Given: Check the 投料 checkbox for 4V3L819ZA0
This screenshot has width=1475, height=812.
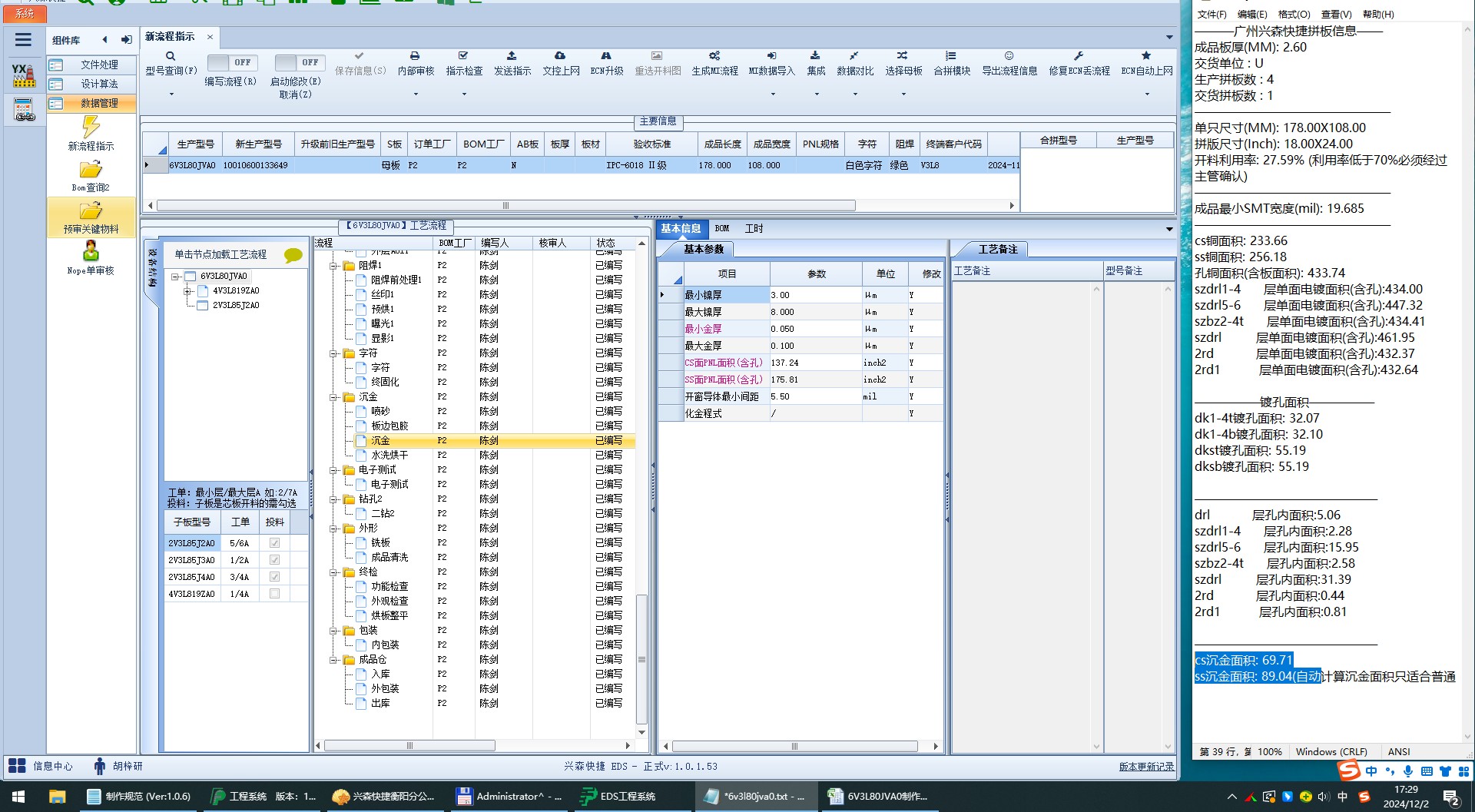Looking at the screenshot, I should [x=274, y=594].
